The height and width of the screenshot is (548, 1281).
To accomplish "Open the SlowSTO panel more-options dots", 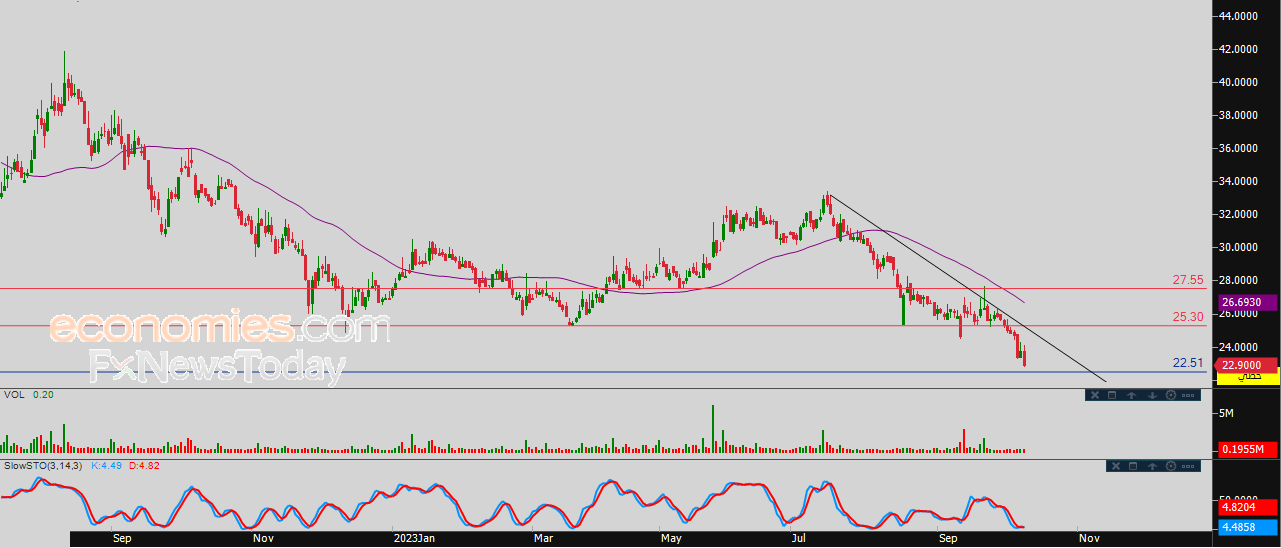I will 1188,466.
